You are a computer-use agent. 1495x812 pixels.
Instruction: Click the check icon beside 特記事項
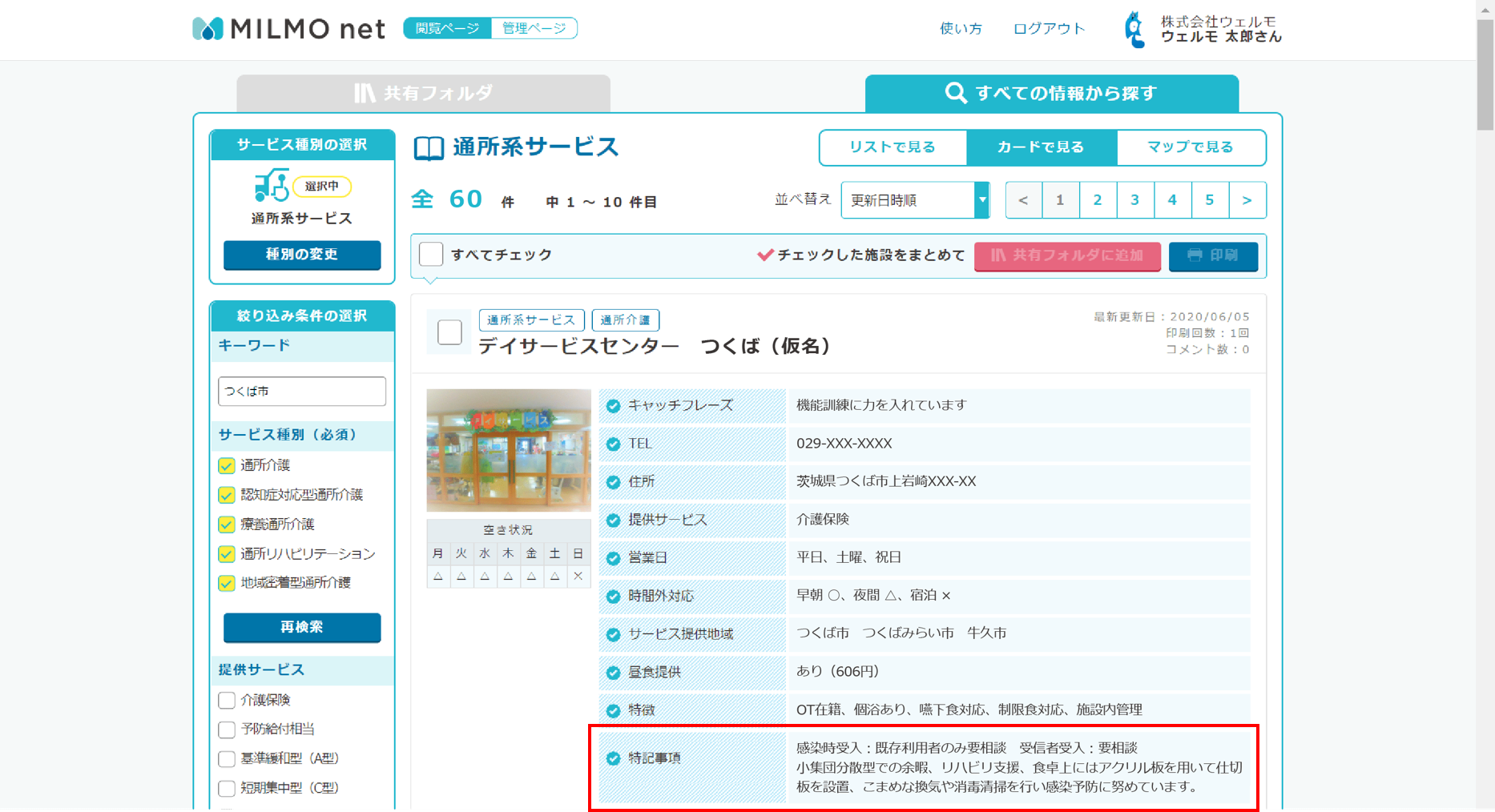coord(614,758)
